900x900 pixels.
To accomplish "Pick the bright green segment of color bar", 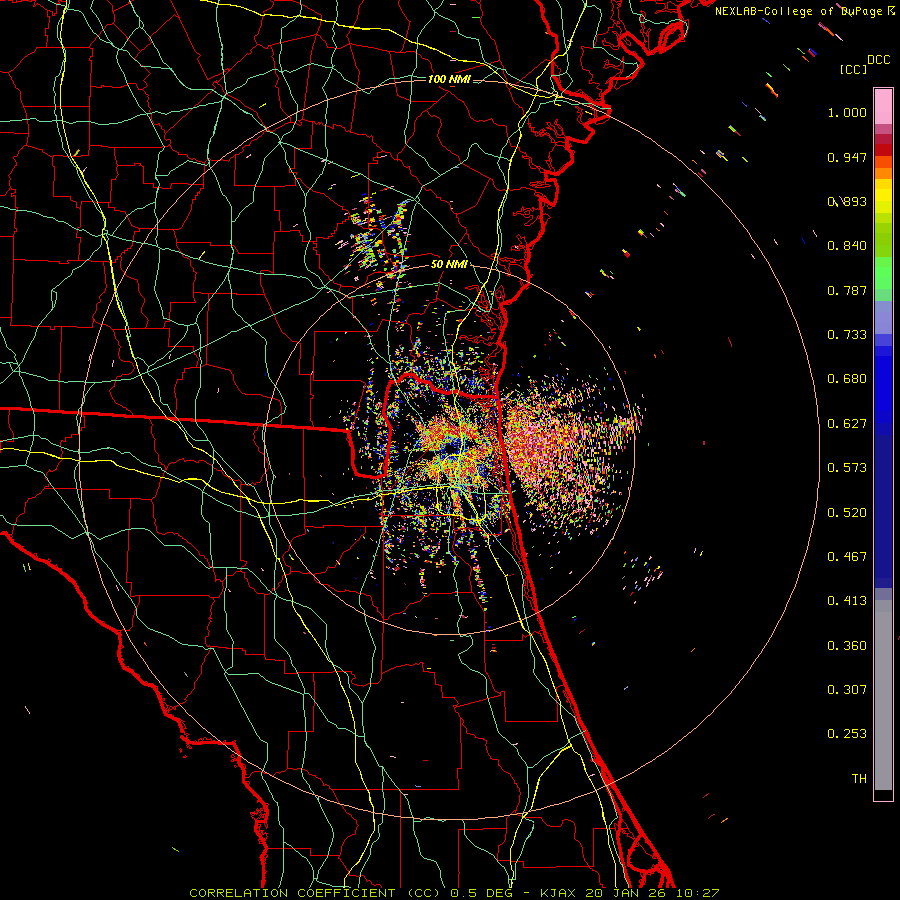I will [x=883, y=273].
